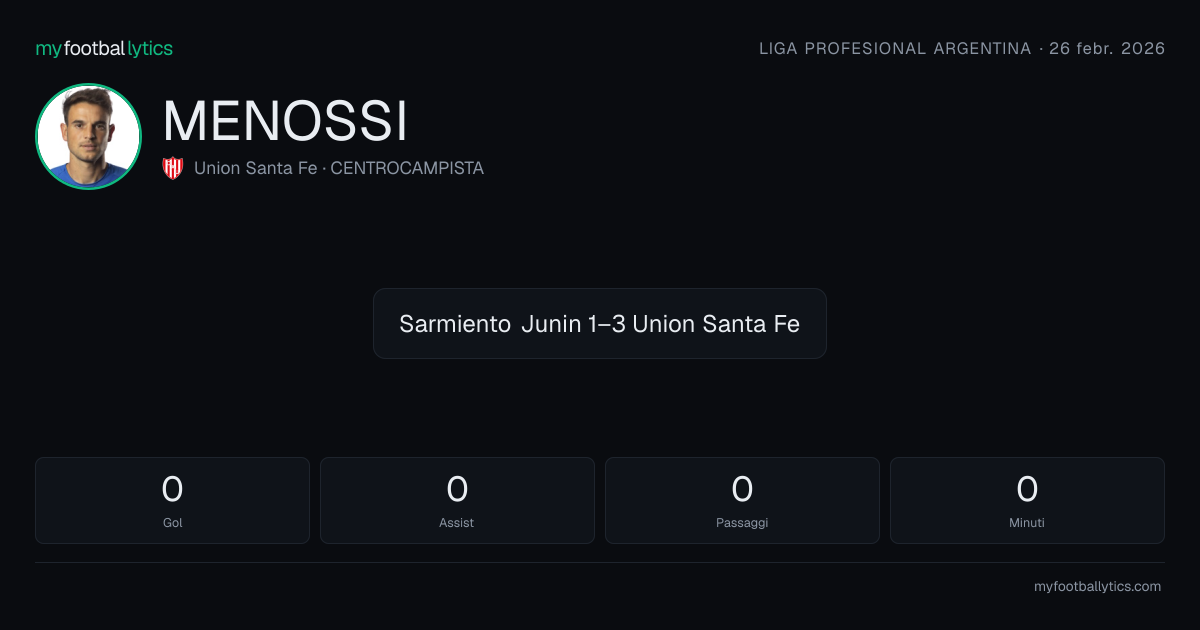The image size is (1200, 630).
Task: Open the Sarmiento Junin 1–3 Union Santa Fe match card
Action: pyautogui.click(x=600, y=323)
